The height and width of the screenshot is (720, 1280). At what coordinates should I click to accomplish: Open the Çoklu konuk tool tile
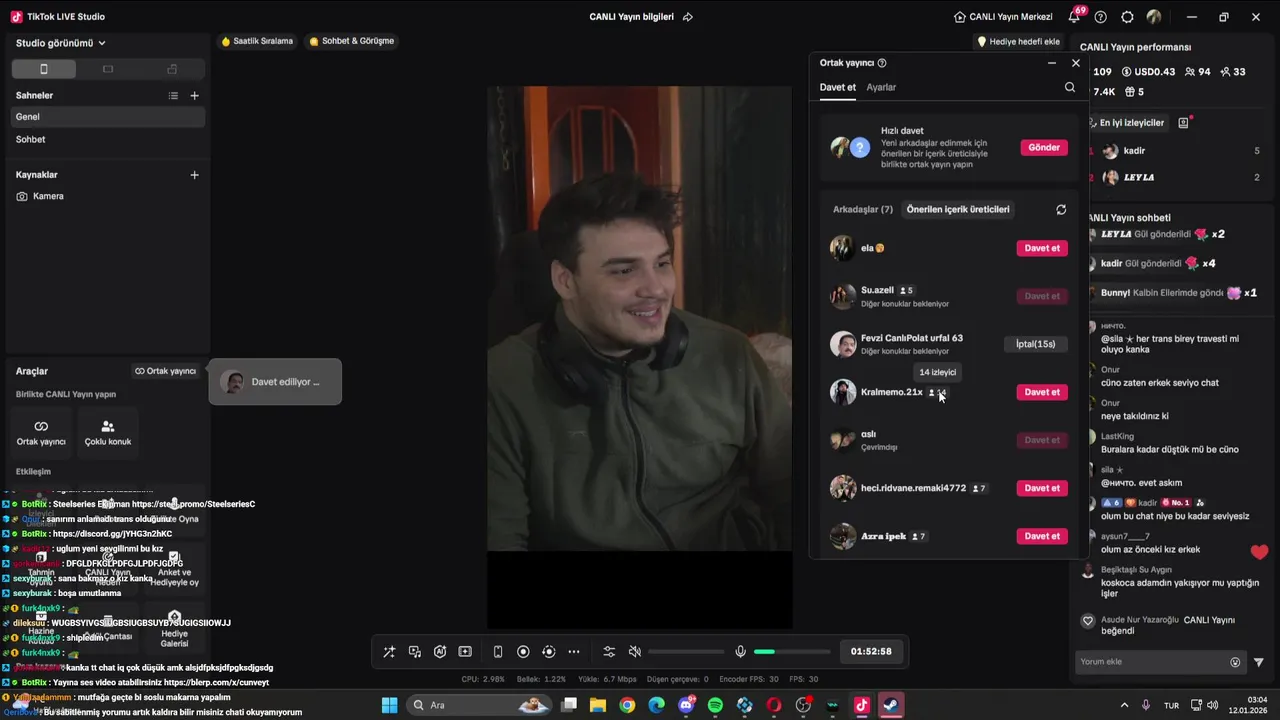point(108,432)
